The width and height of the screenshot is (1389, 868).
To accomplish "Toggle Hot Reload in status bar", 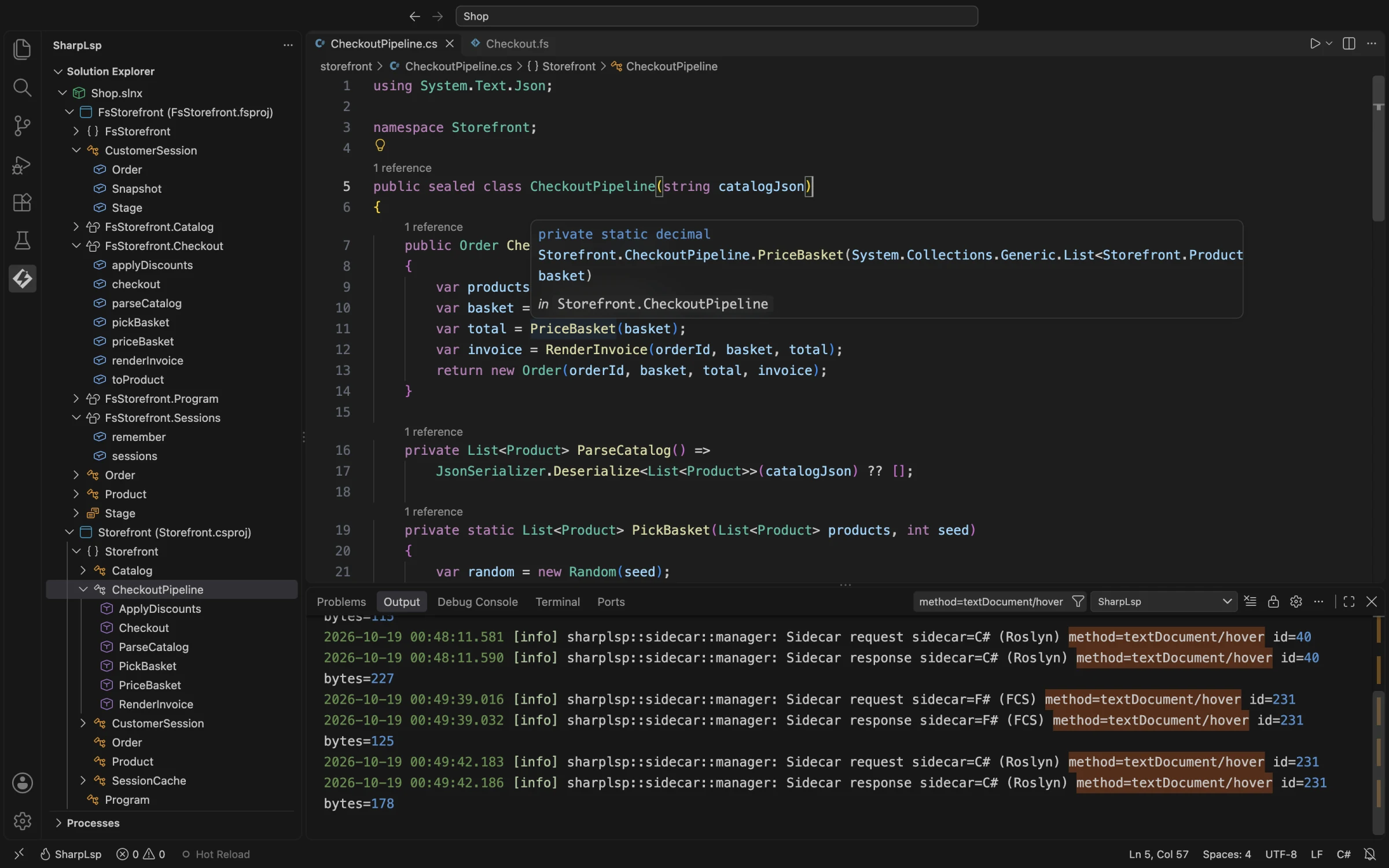I will point(216,854).
